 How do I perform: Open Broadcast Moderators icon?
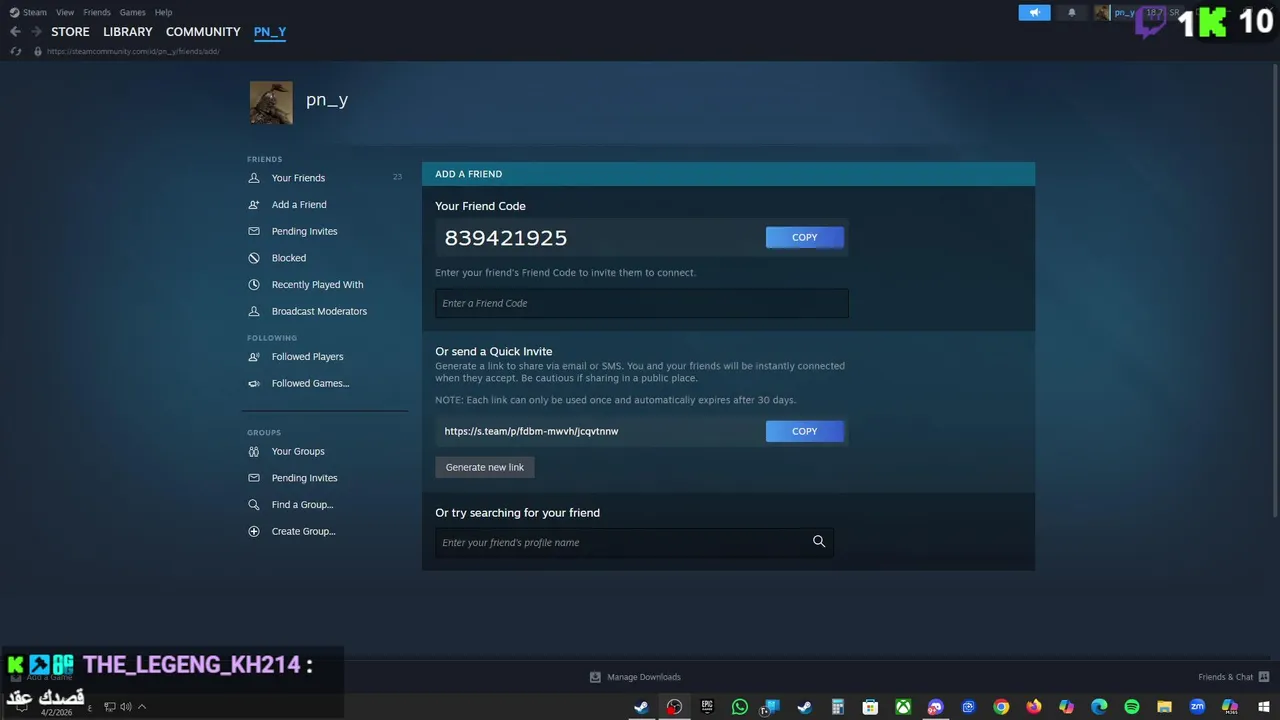pyautogui.click(x=254, y=311)
